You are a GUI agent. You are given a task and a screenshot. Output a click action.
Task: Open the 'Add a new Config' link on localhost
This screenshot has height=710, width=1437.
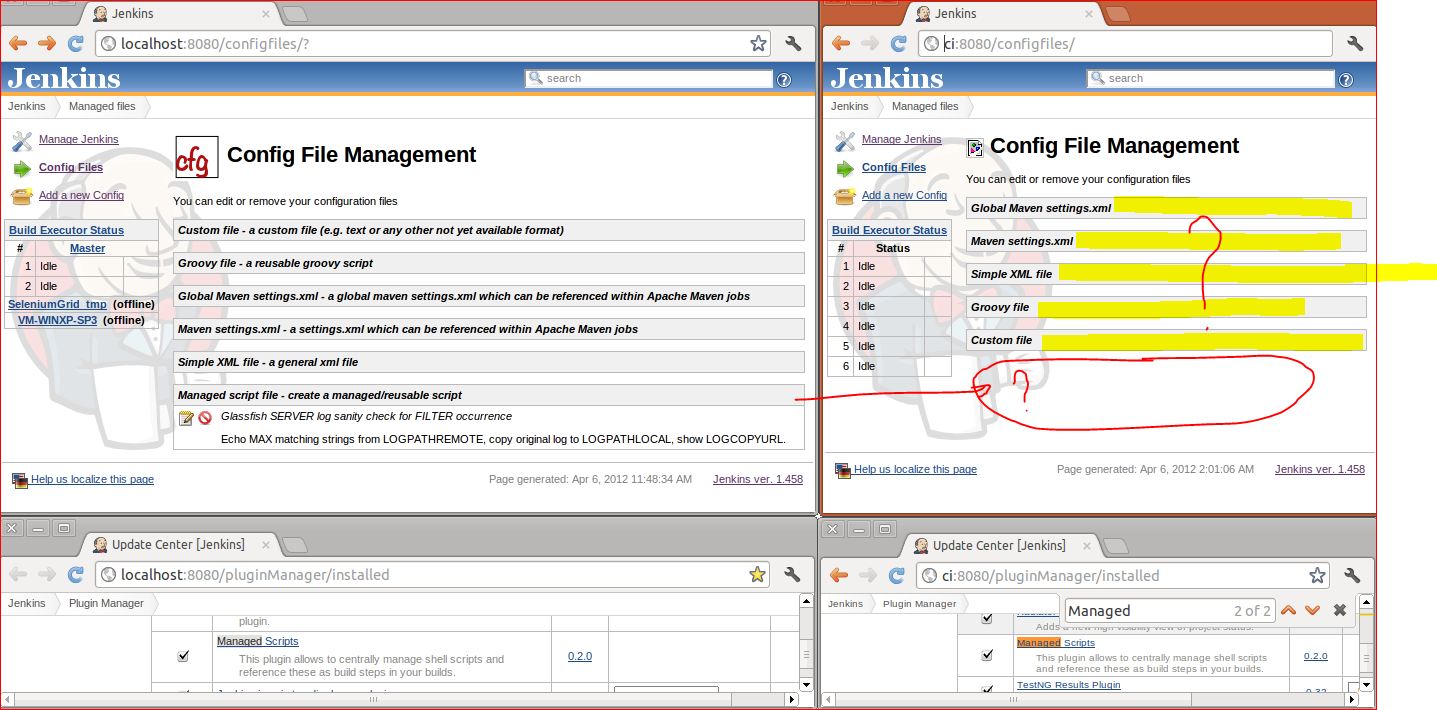[x=81, y=195]
